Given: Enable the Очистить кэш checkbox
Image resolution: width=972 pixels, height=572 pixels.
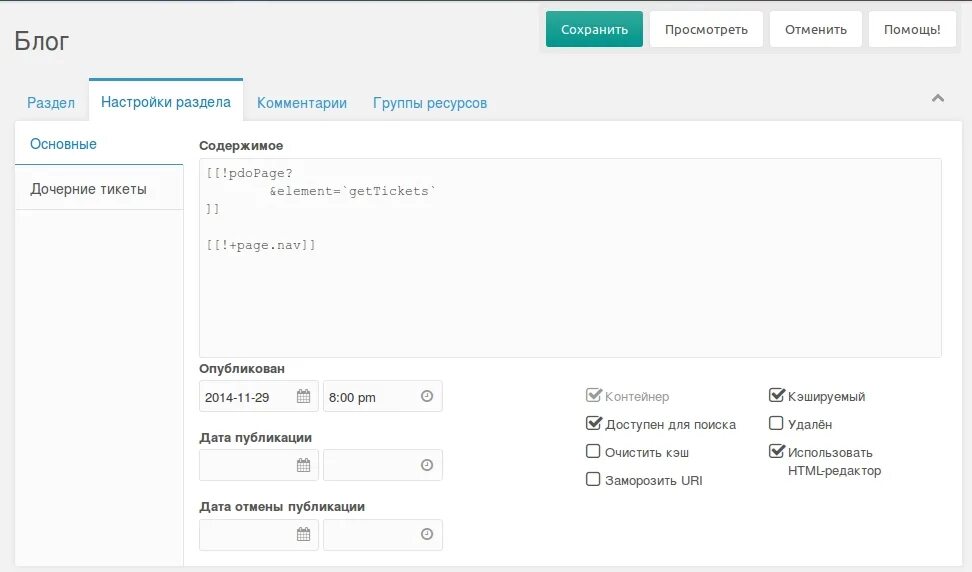Looking at the screenshot, I should coord(593,451).
